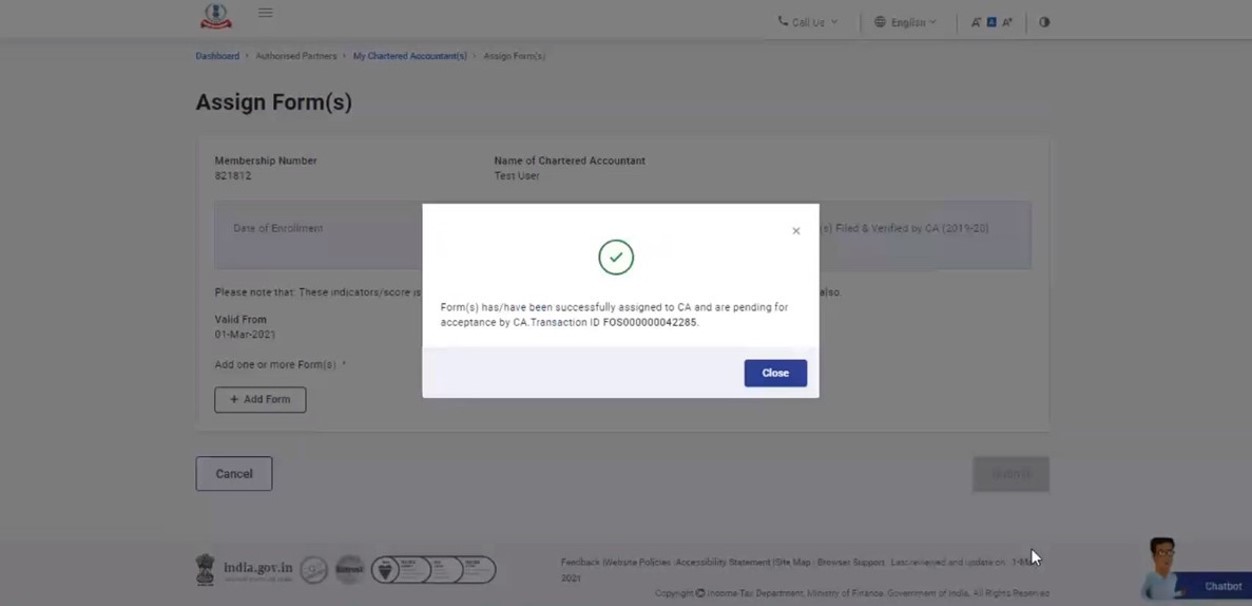Toggle the high contrast mode icon
1252x606 pixels.
coord(1044,22)
